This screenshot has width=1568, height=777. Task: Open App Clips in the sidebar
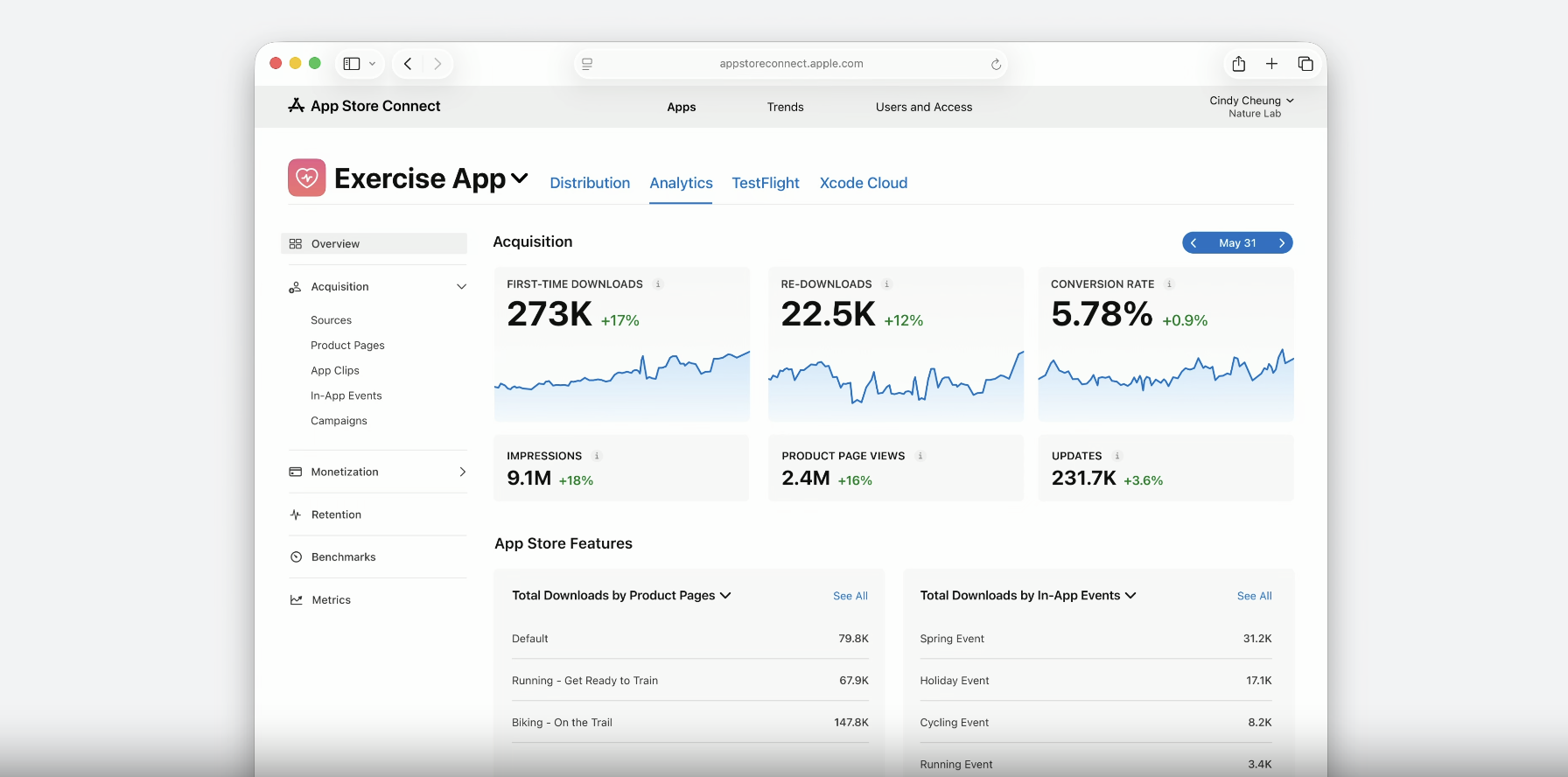tap(335, 371)
